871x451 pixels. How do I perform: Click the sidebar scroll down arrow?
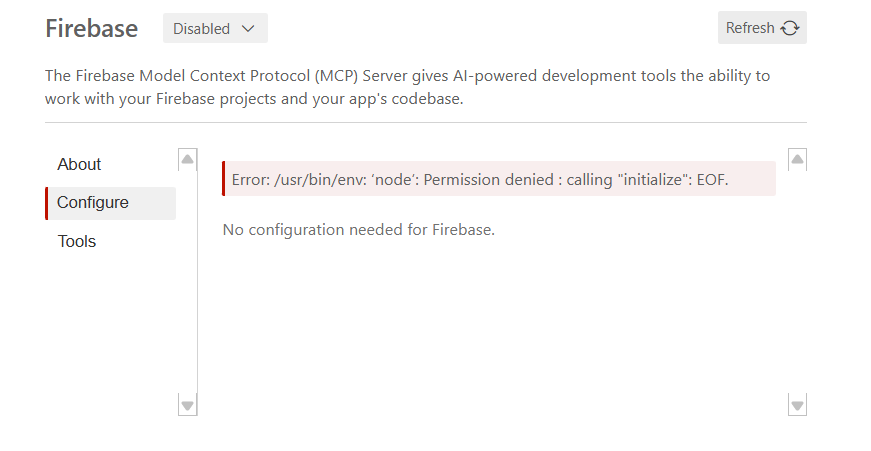coord(187,404)
